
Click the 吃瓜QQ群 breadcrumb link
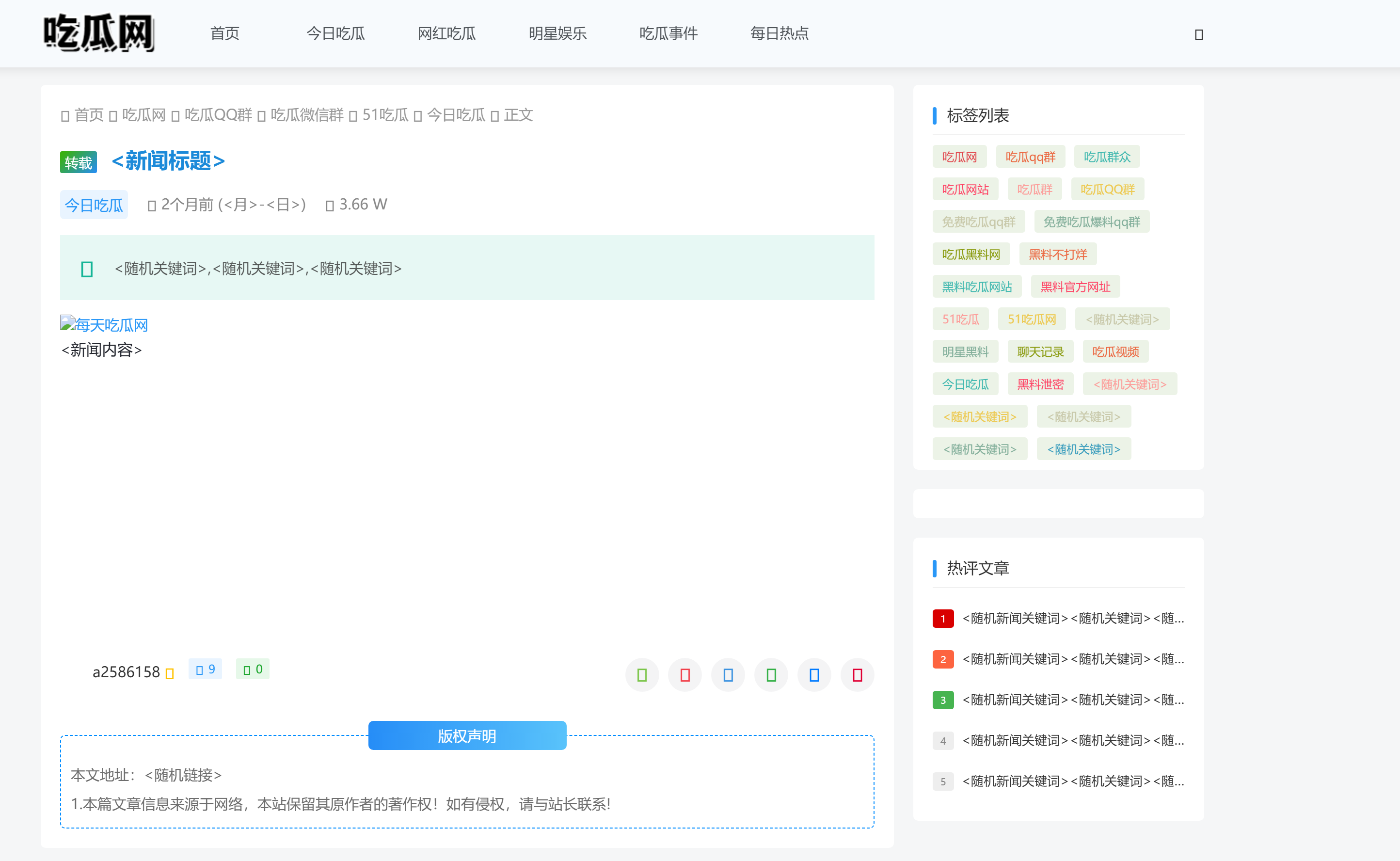218,115
